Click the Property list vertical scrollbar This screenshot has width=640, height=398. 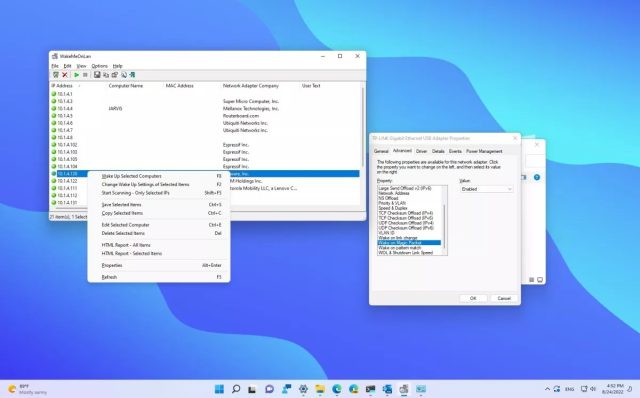pyautogui.click(x=444, y=220)
